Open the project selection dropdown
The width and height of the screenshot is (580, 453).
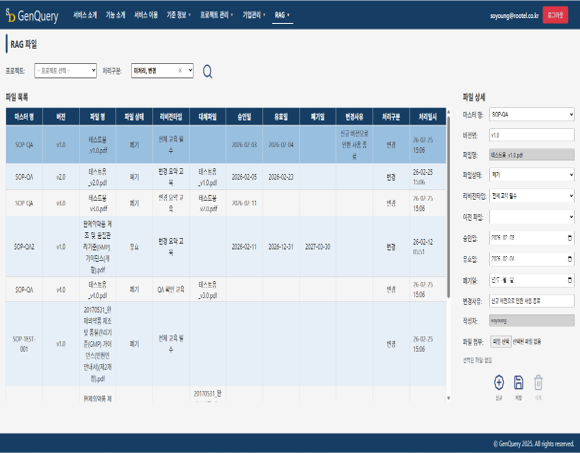click(65, 70)
